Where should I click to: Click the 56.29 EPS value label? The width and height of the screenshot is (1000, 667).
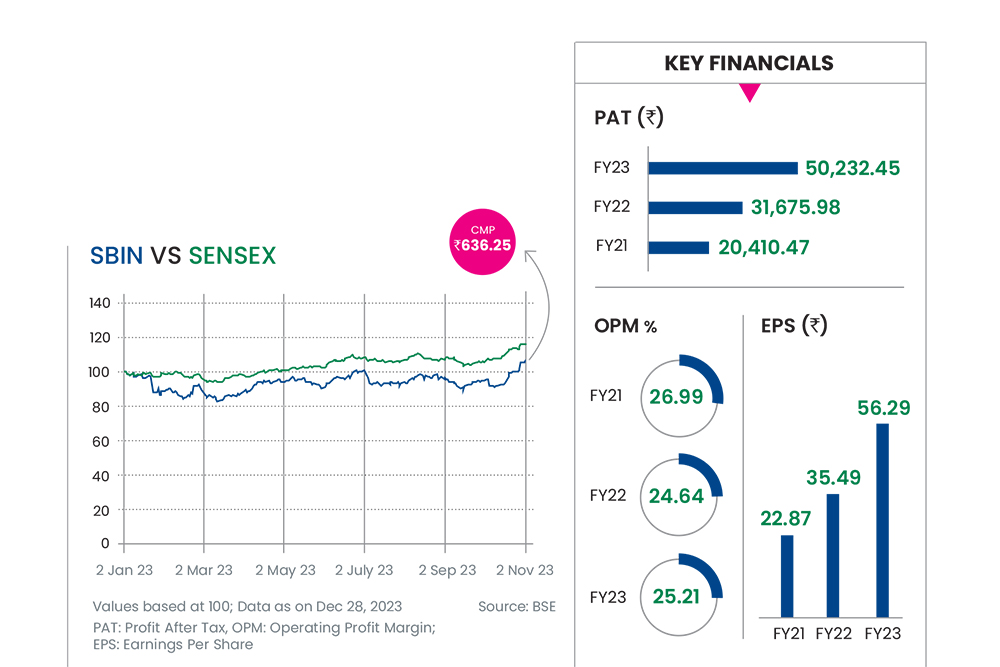point(883,408)
